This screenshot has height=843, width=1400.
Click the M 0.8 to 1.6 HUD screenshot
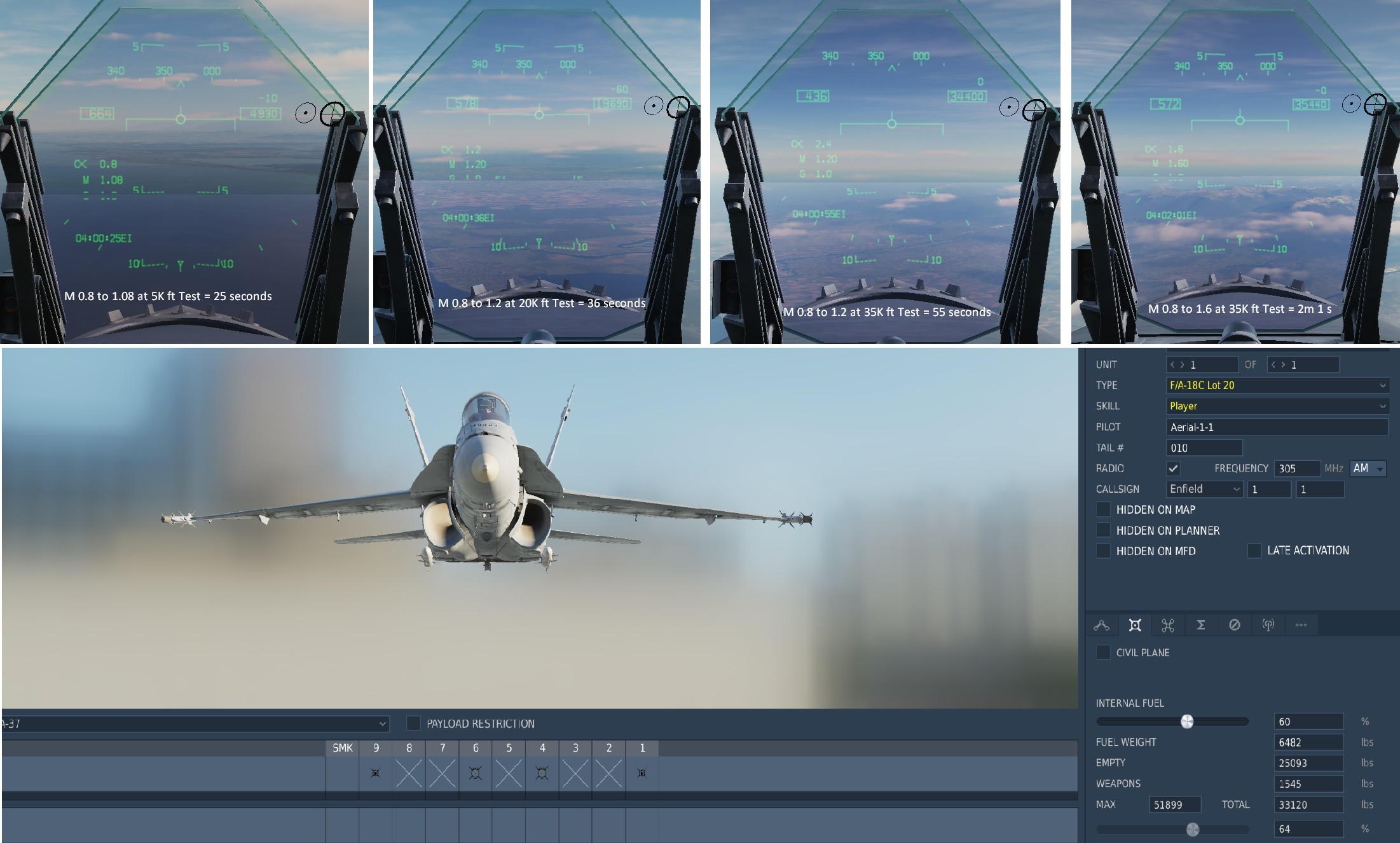pos(1235,172)
